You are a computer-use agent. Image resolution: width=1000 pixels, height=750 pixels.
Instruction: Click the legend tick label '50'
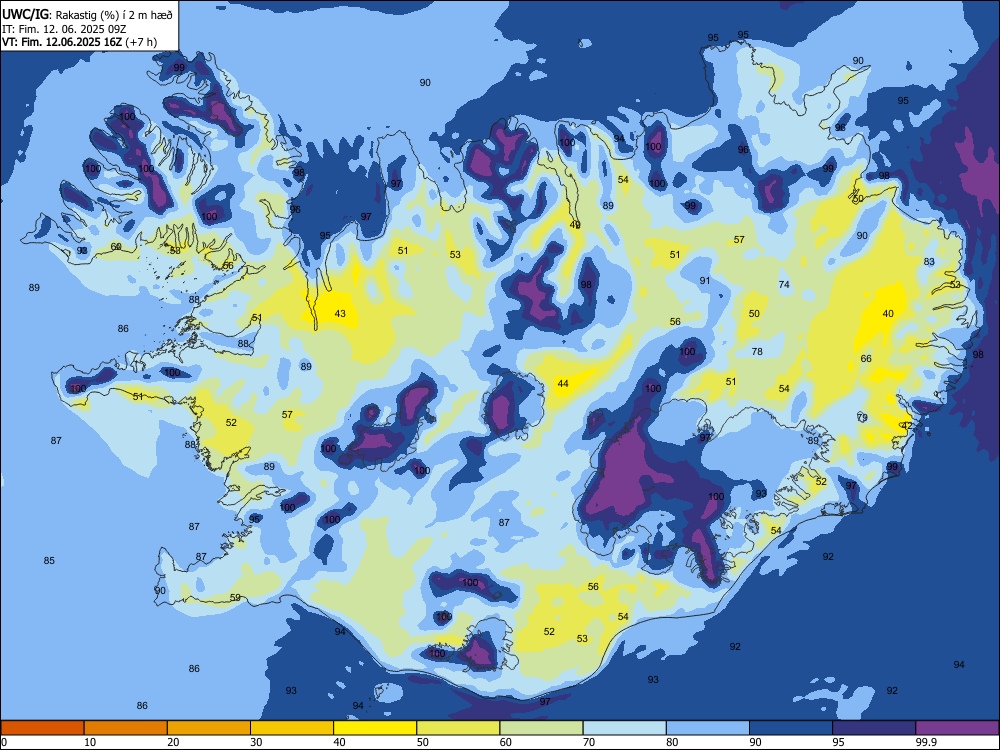(x=423, y=742)
